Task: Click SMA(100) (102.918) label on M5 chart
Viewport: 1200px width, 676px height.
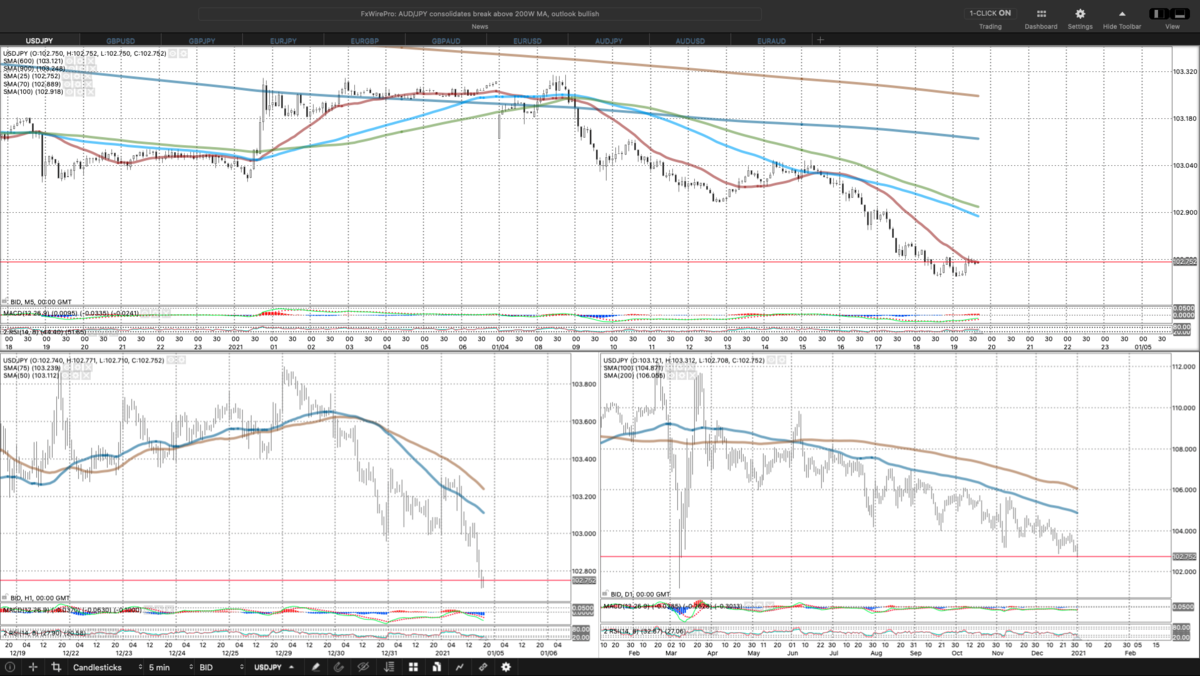Action: 34,92
